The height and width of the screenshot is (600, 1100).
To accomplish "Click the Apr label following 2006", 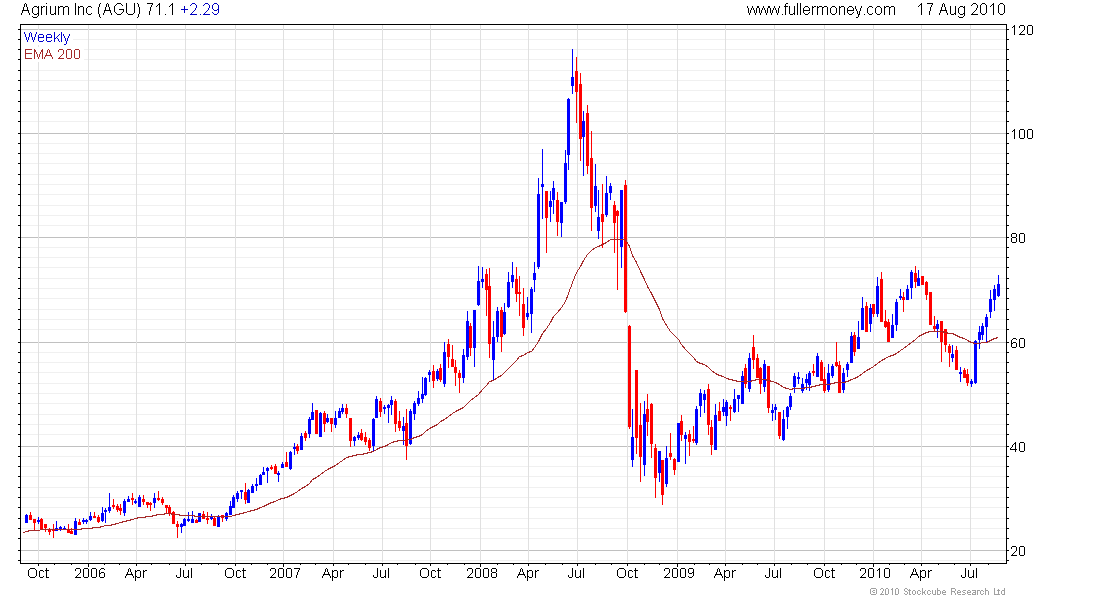I will [x=135, y=573].
